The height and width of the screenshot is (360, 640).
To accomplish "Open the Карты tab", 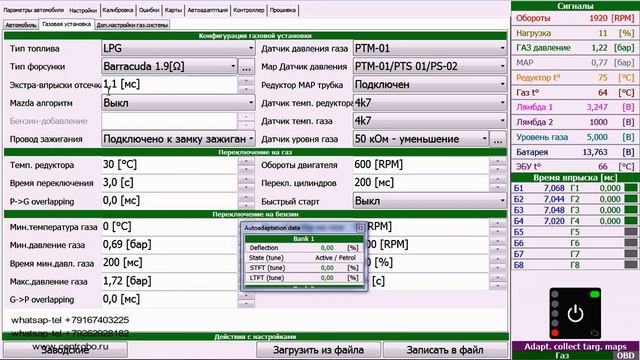I will coord(173,10).
